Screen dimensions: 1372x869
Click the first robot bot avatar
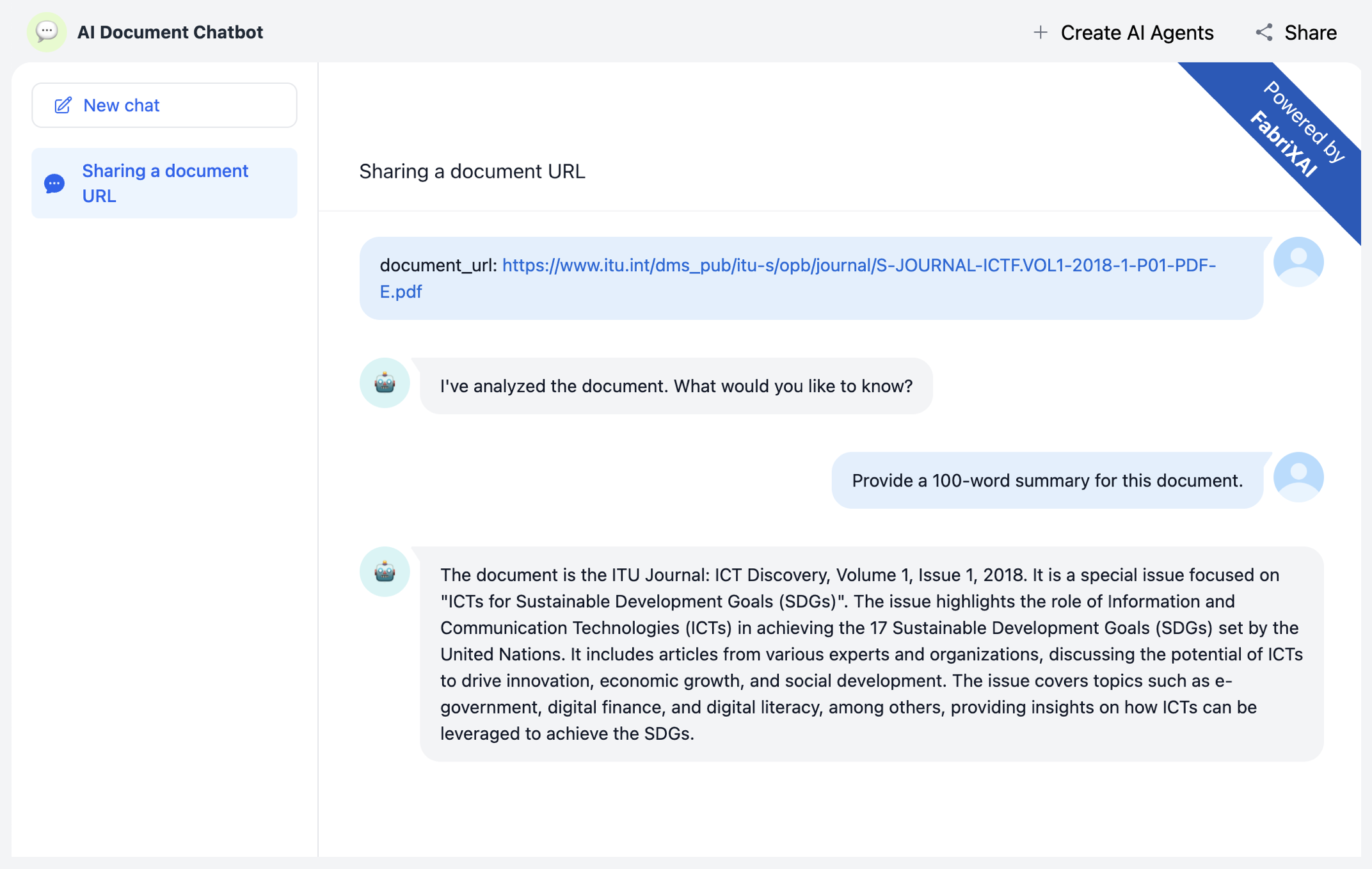(384, 383)
